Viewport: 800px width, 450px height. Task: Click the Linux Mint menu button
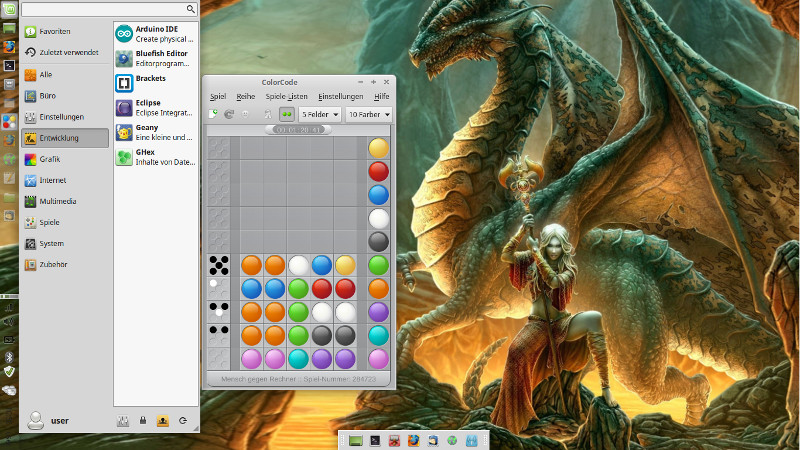9,9
